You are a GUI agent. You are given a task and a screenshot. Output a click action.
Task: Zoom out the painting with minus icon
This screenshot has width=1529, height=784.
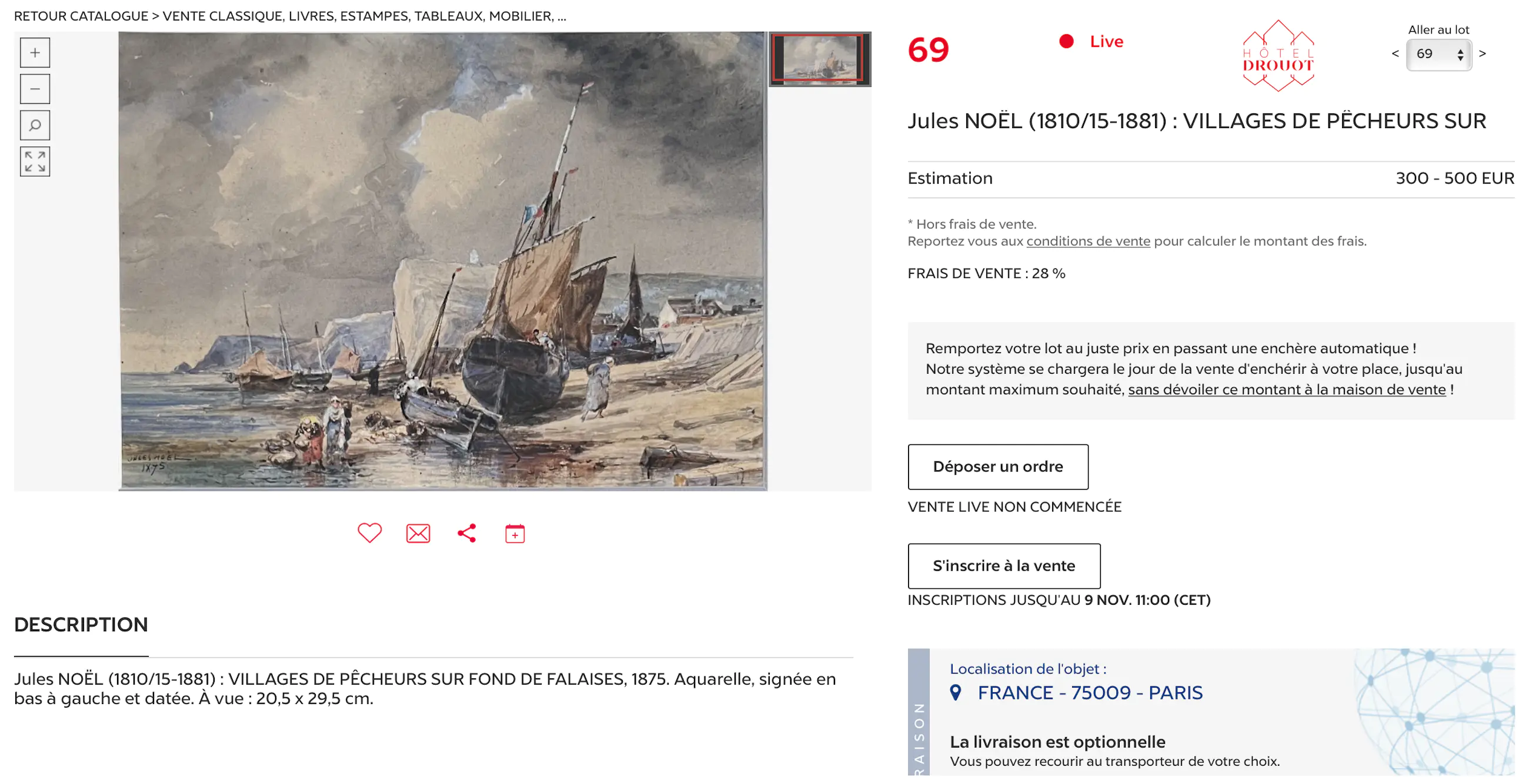[x=35, y=89]
